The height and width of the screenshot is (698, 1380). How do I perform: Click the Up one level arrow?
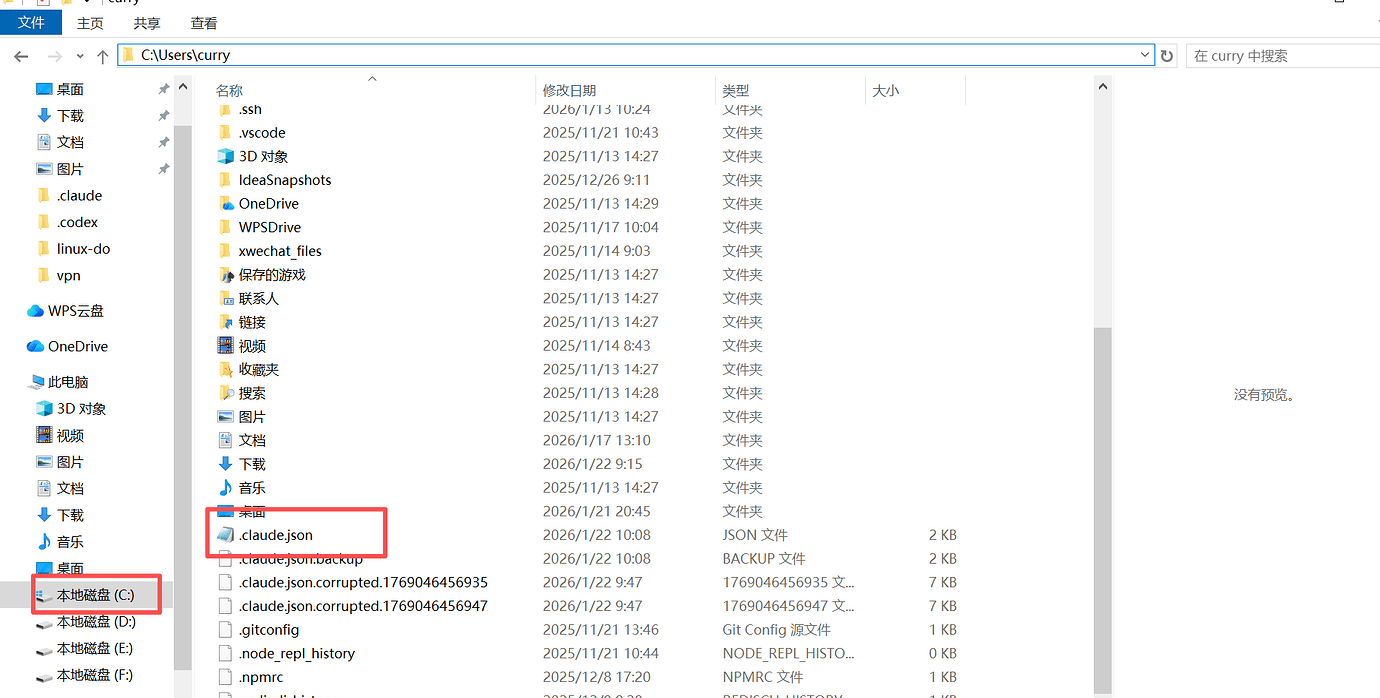tap(102, 56)
